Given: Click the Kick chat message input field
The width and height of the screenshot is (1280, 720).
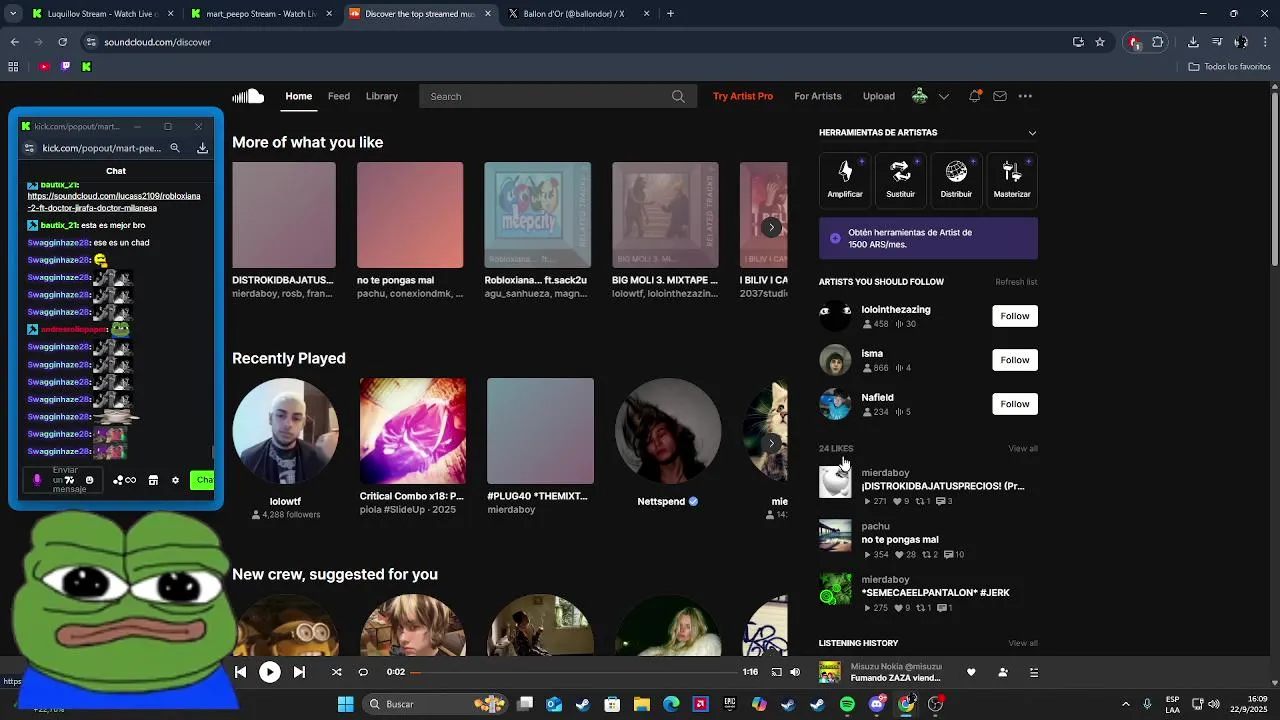Looking at the screenshot, I should (x=65, y=480).
